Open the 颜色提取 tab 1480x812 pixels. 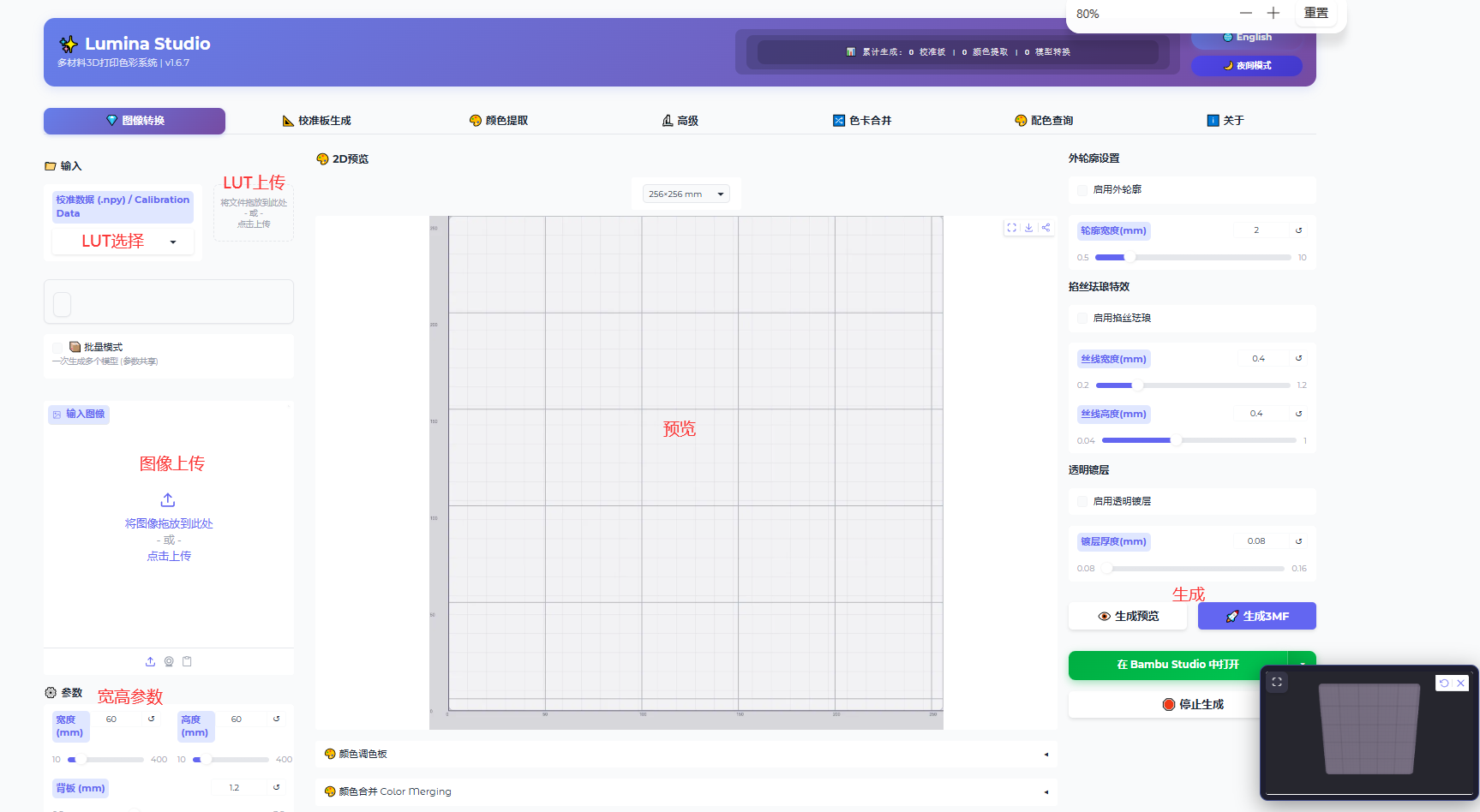(499, 121)
